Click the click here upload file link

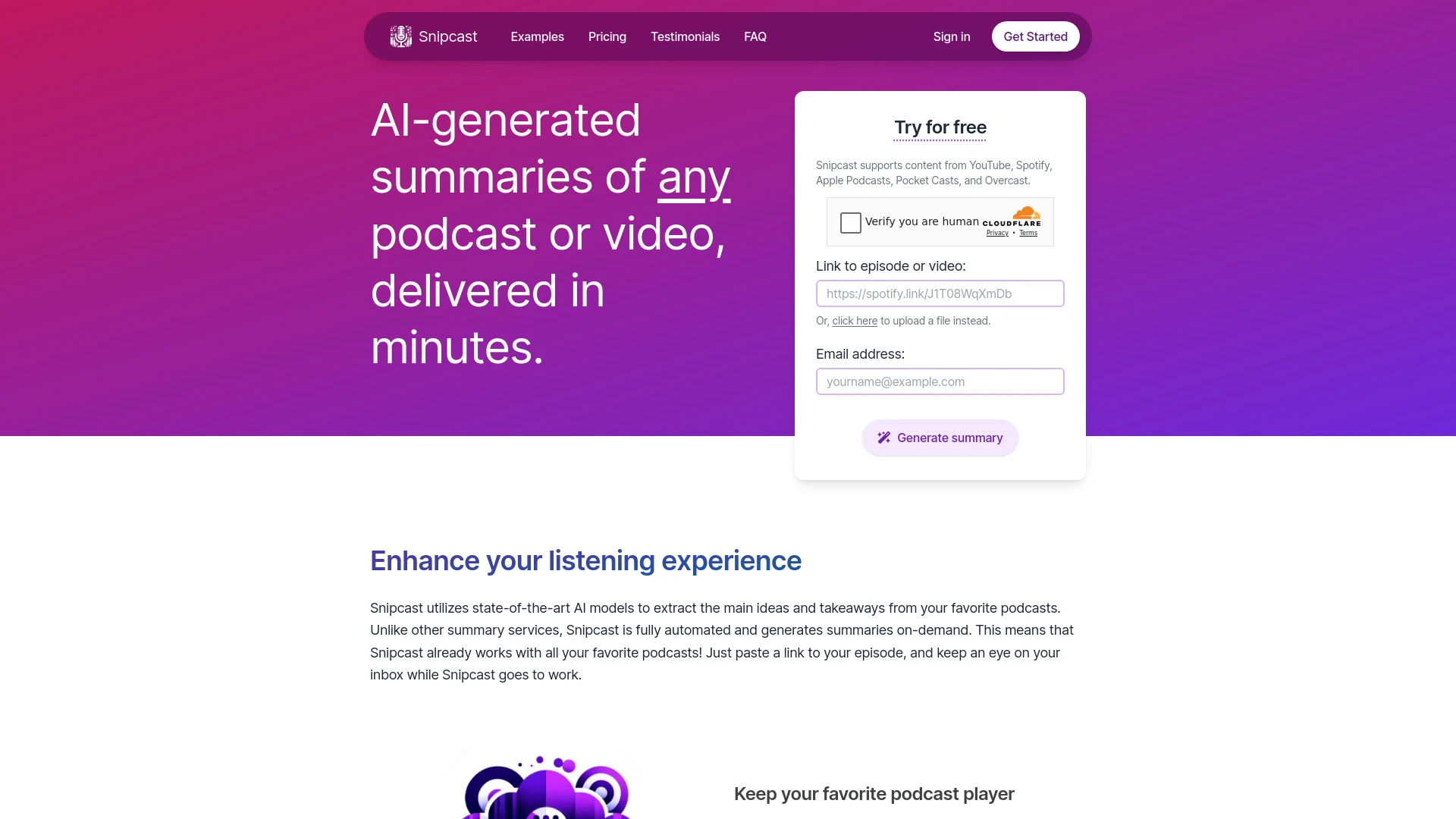tap(855, 321)
